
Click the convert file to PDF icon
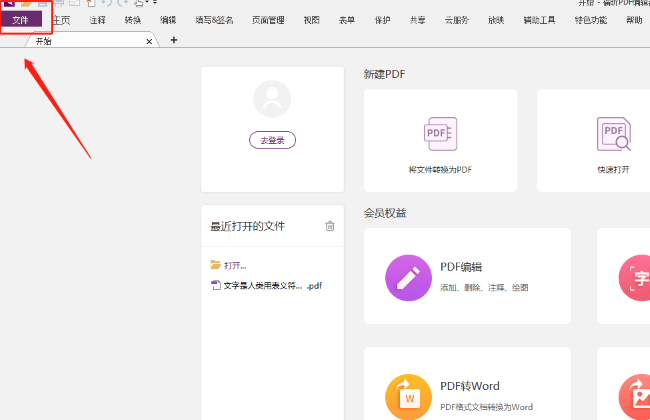coord(440,133)
